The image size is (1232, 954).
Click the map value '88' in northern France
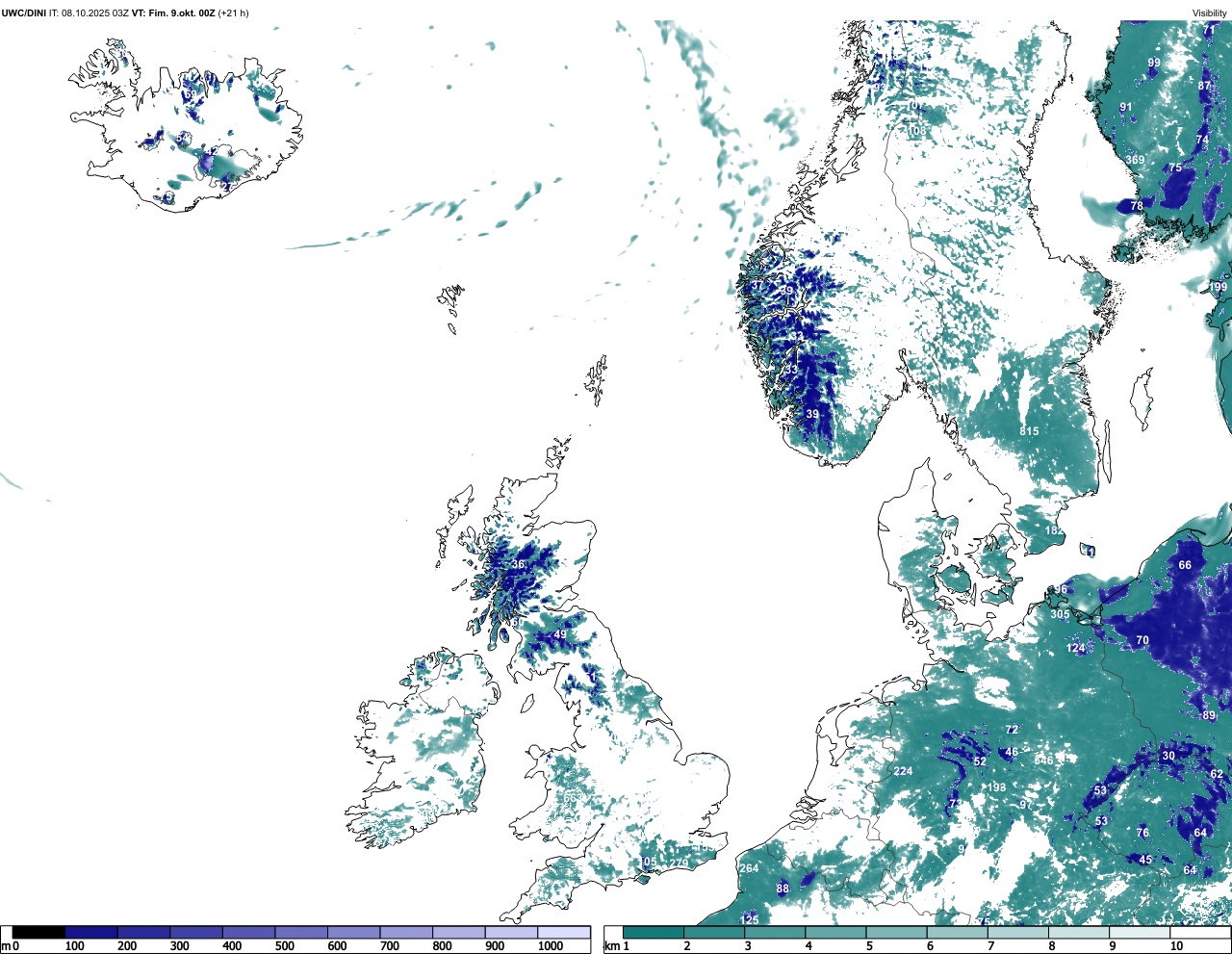[x=783, y=889]
